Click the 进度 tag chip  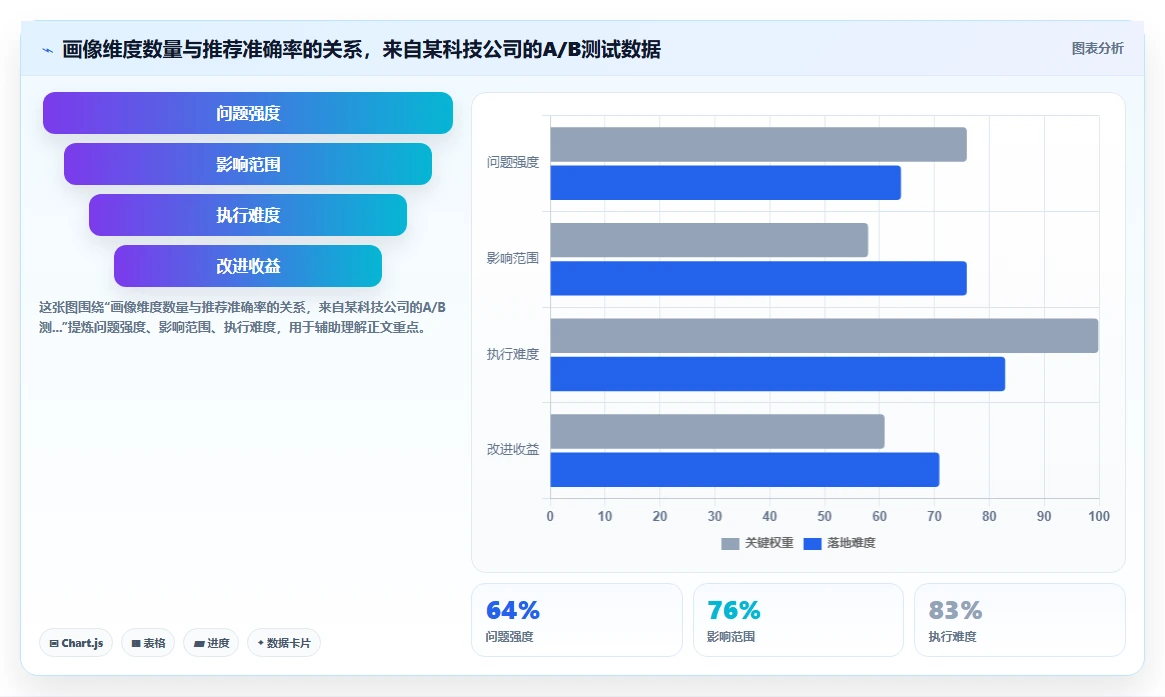click(211, 643)
